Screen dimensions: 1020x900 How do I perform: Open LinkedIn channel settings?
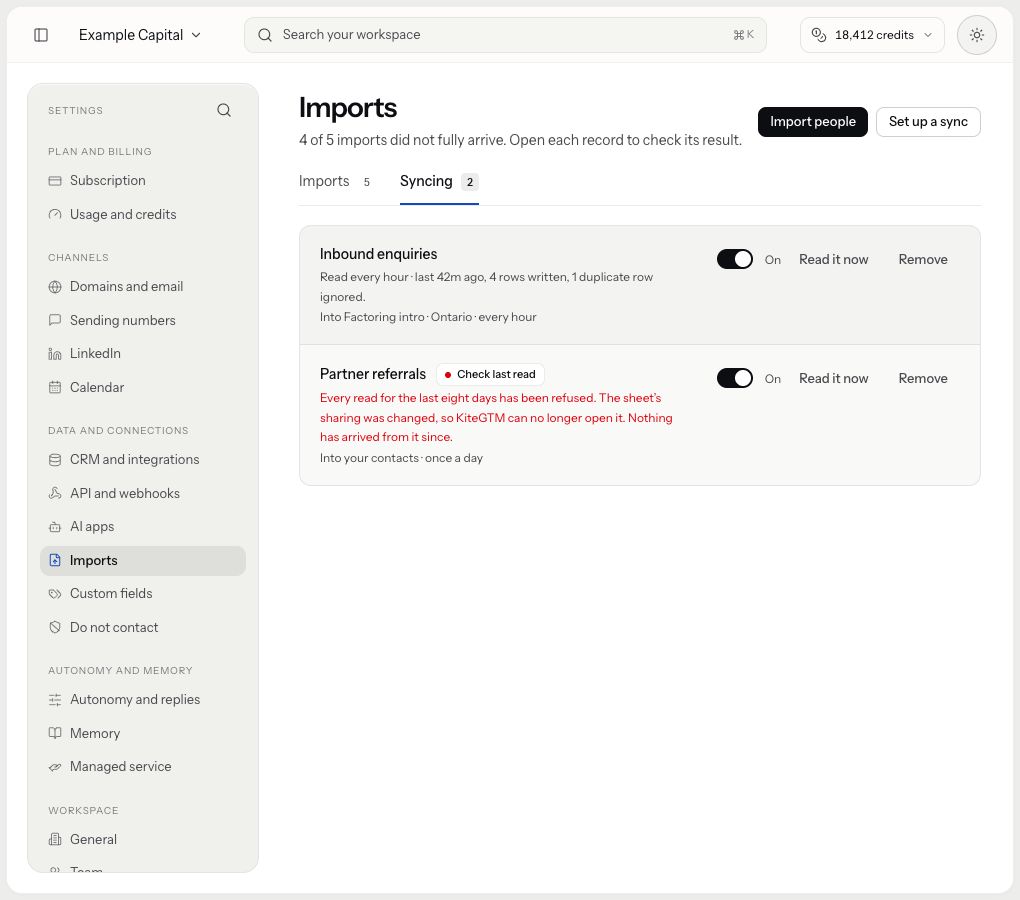tap(142, 354)
